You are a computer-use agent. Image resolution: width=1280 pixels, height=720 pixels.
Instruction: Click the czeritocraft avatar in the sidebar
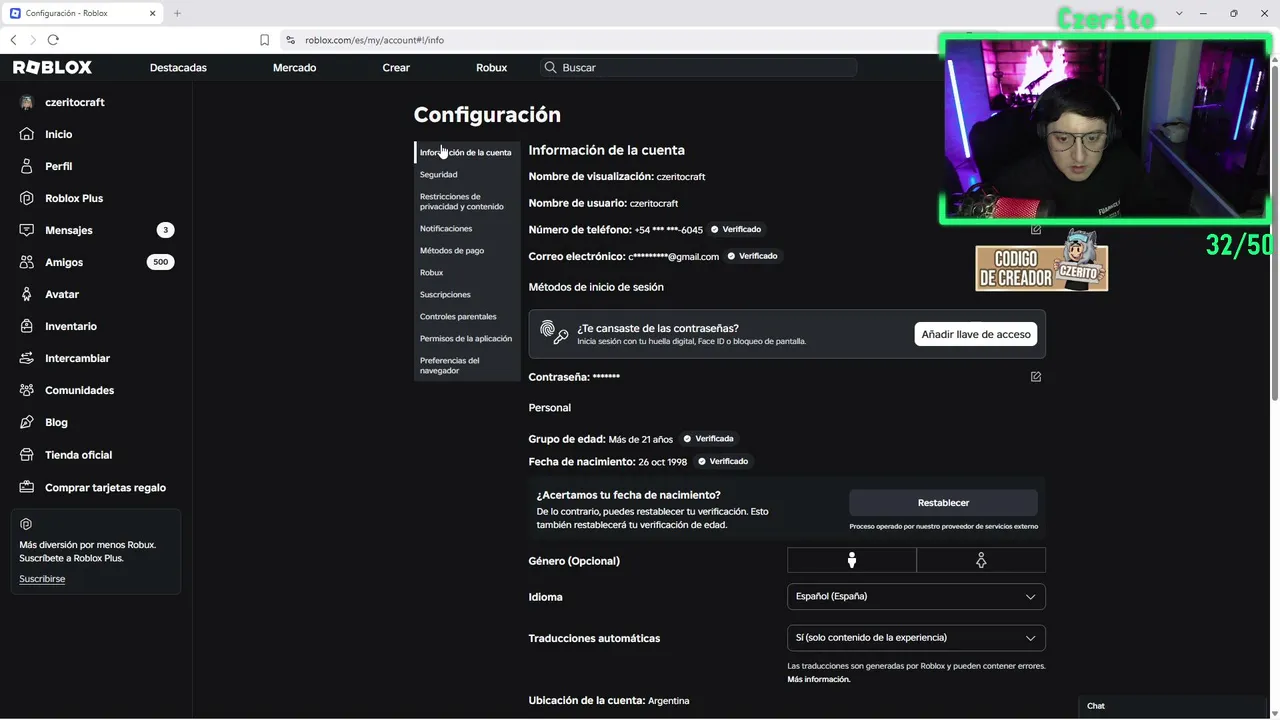tap(26, 102)
